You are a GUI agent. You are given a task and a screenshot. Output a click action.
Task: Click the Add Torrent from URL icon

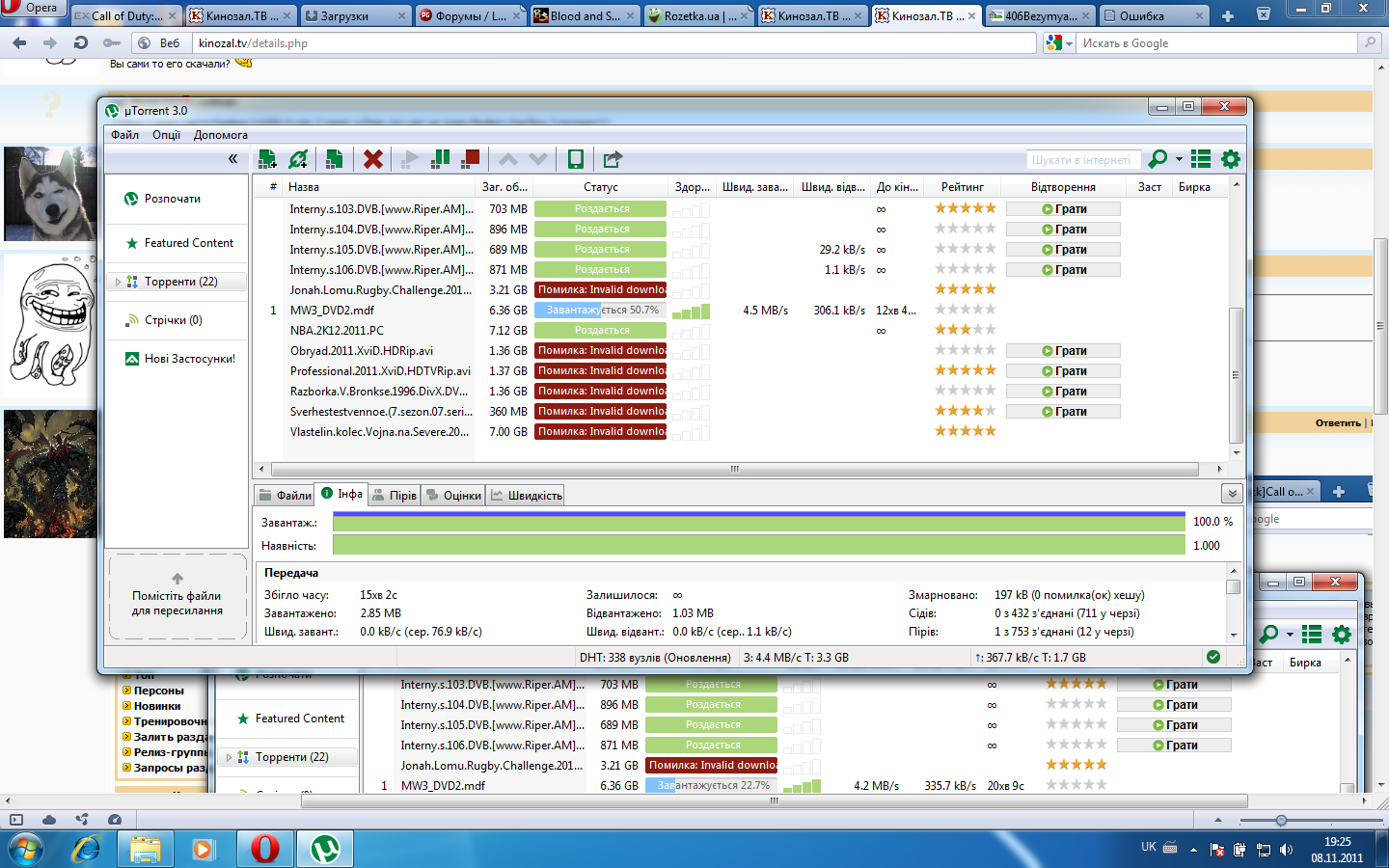[299, 159]
